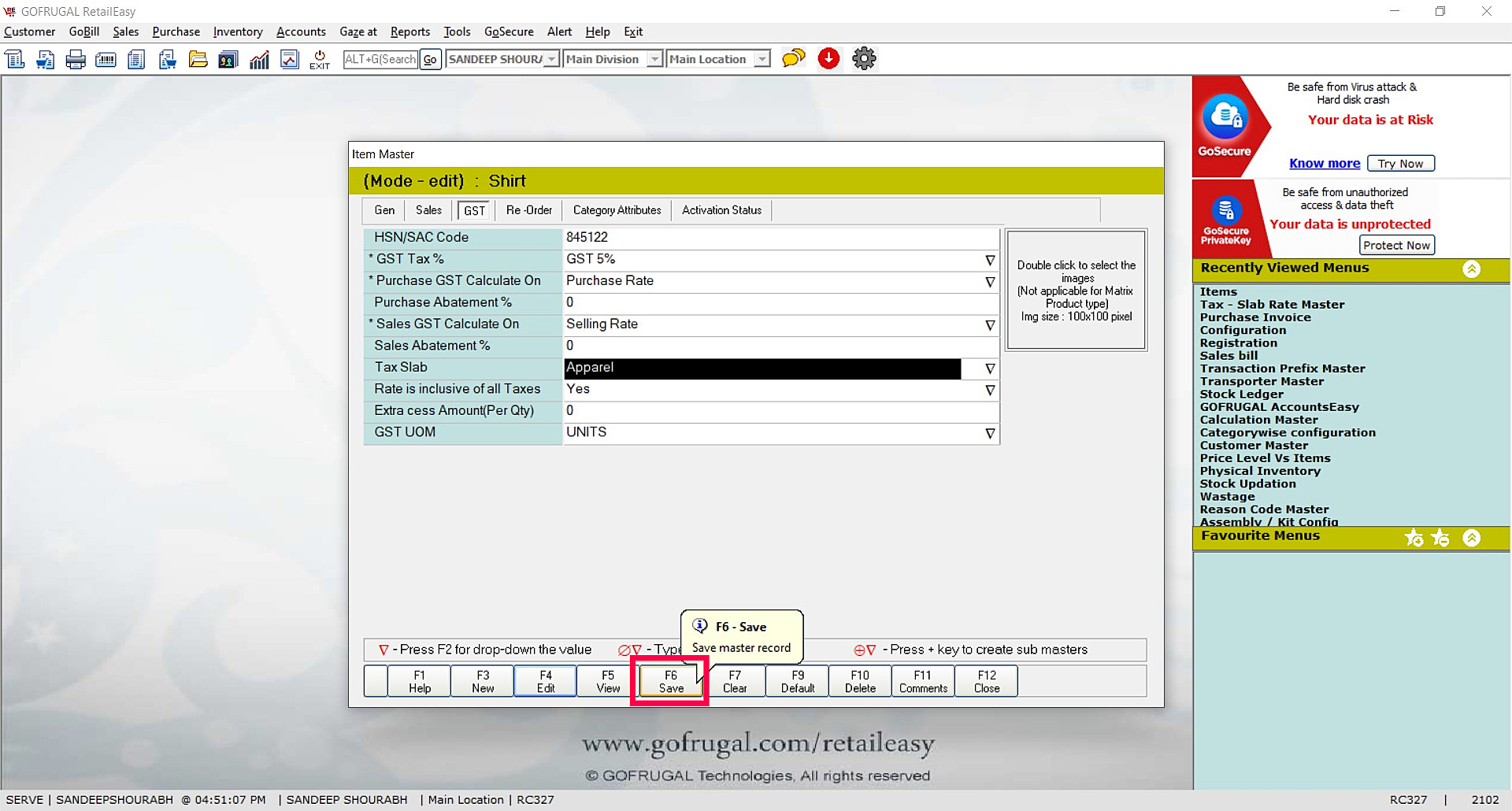Switch to the Re-Order tab
Screen dimensions: 1512x811
coord(529,210)
